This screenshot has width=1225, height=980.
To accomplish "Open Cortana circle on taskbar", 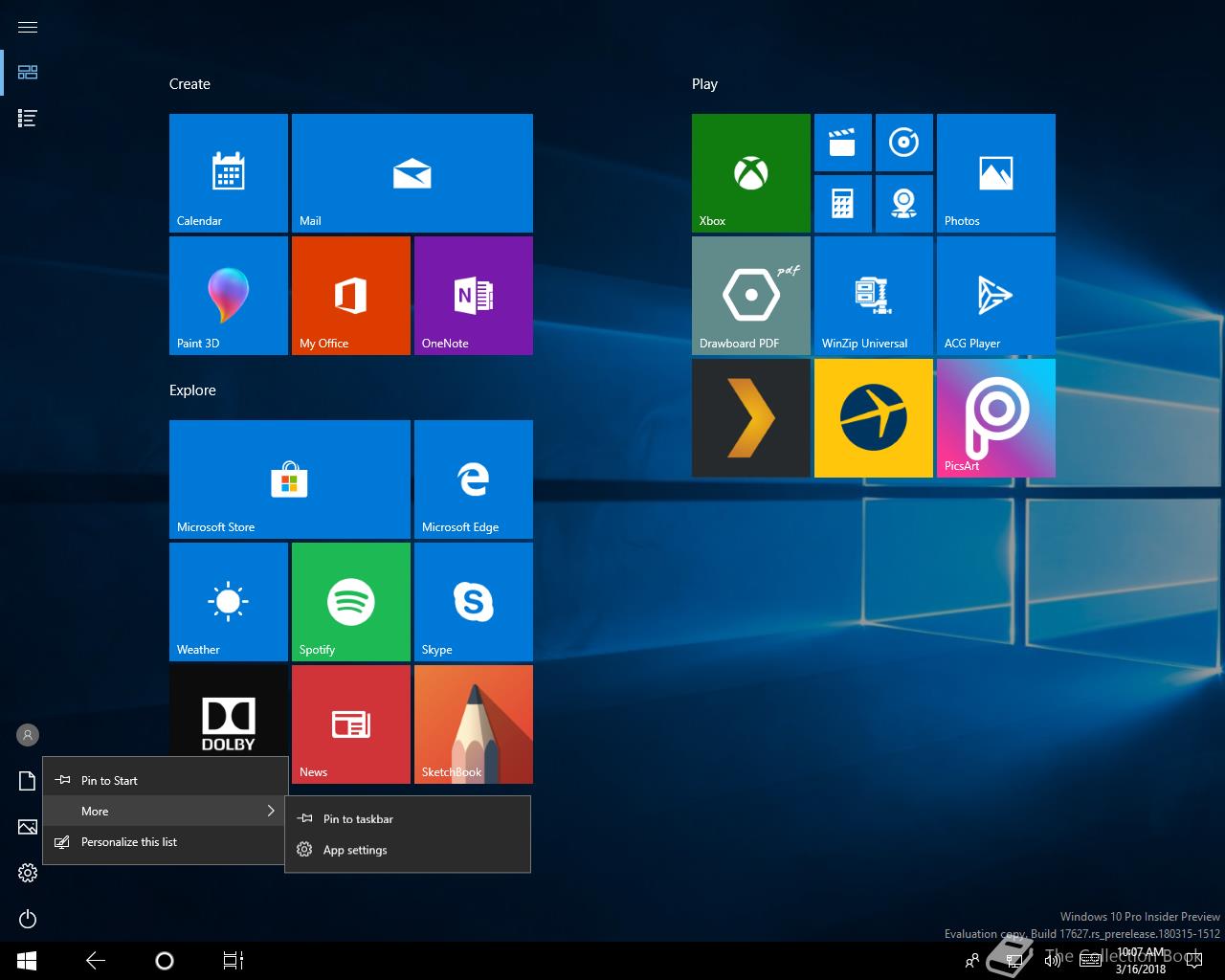I will [165, 961].
